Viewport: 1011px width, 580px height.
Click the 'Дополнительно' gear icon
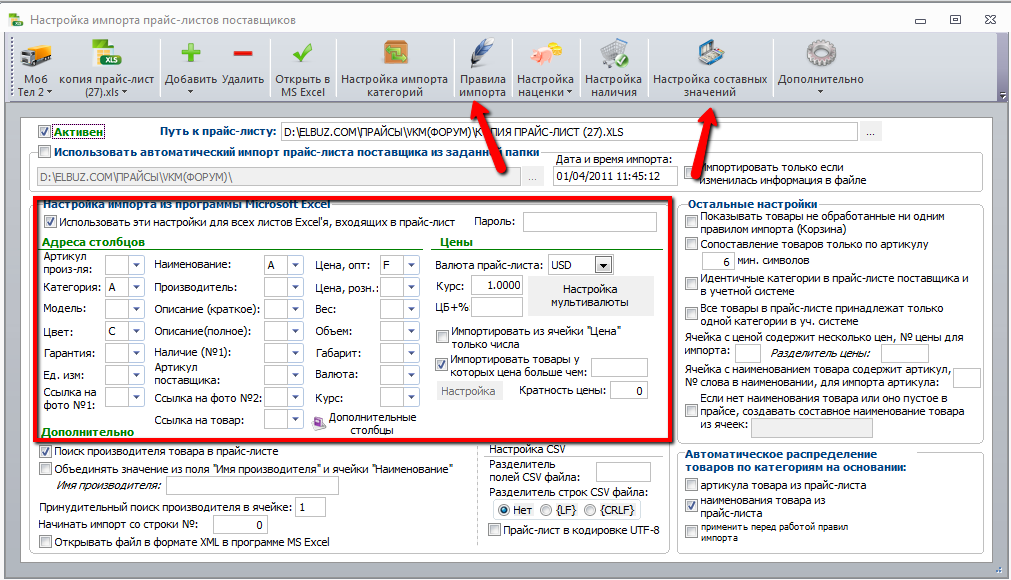[821, 53]
